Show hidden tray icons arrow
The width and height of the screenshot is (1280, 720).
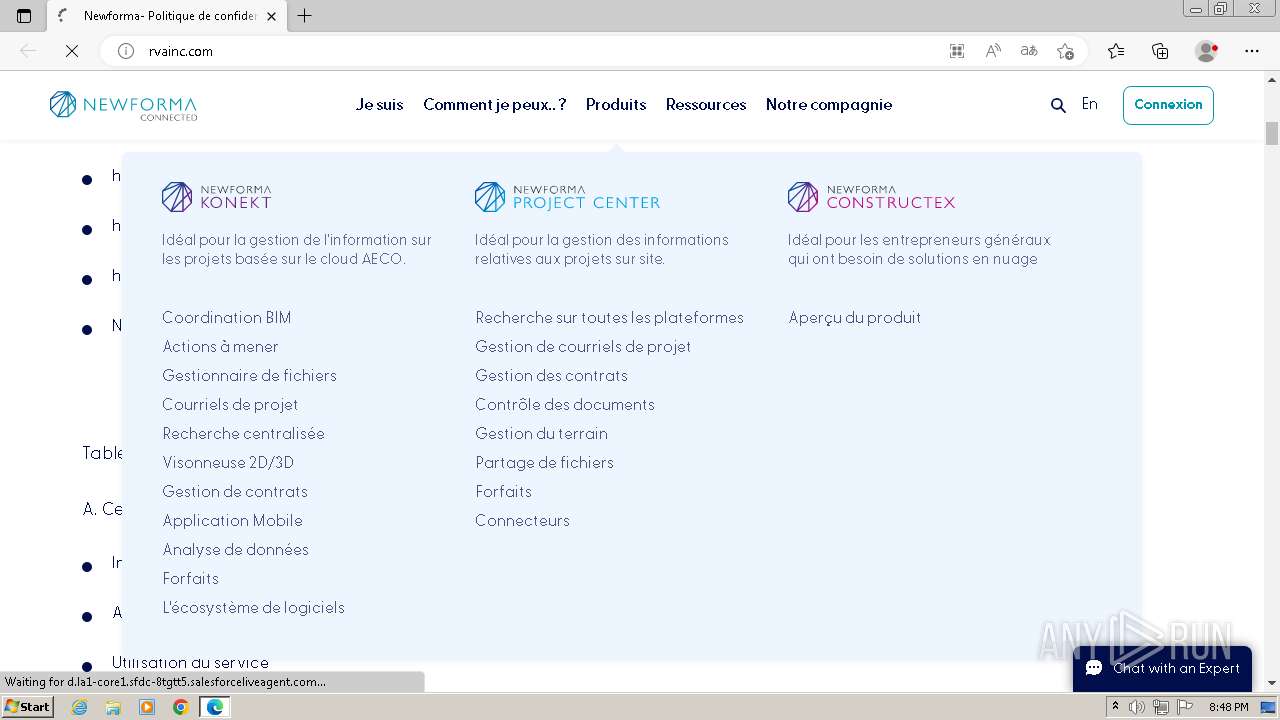[1115, 707]
